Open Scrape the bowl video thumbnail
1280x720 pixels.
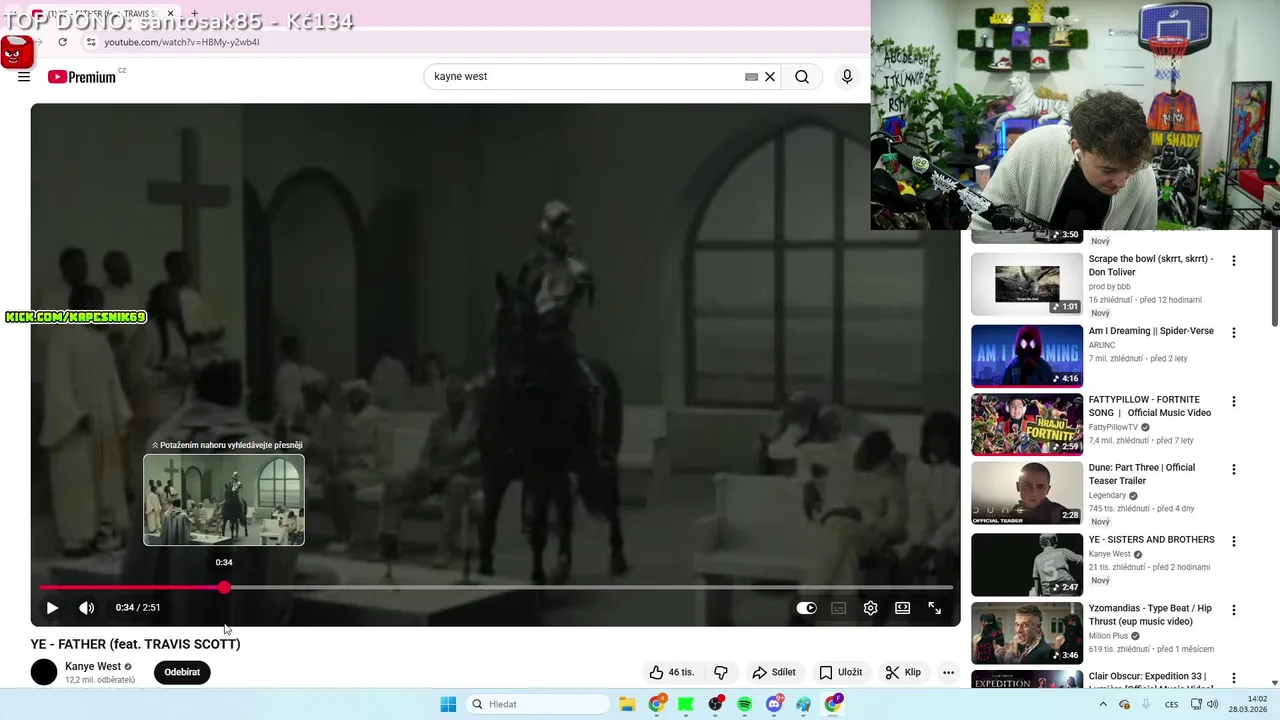tap(1027, 284)
